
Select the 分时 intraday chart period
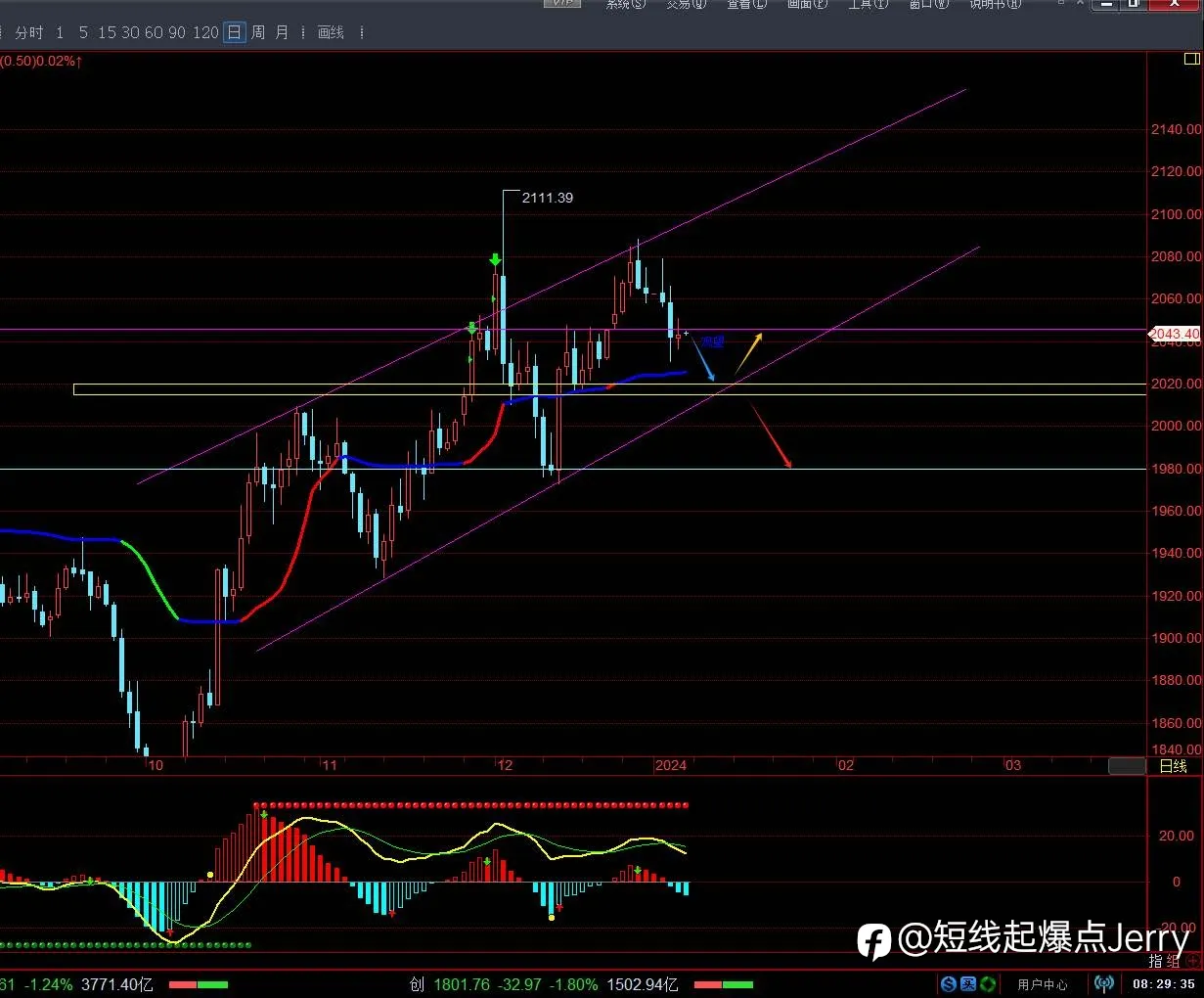point(29,32)
